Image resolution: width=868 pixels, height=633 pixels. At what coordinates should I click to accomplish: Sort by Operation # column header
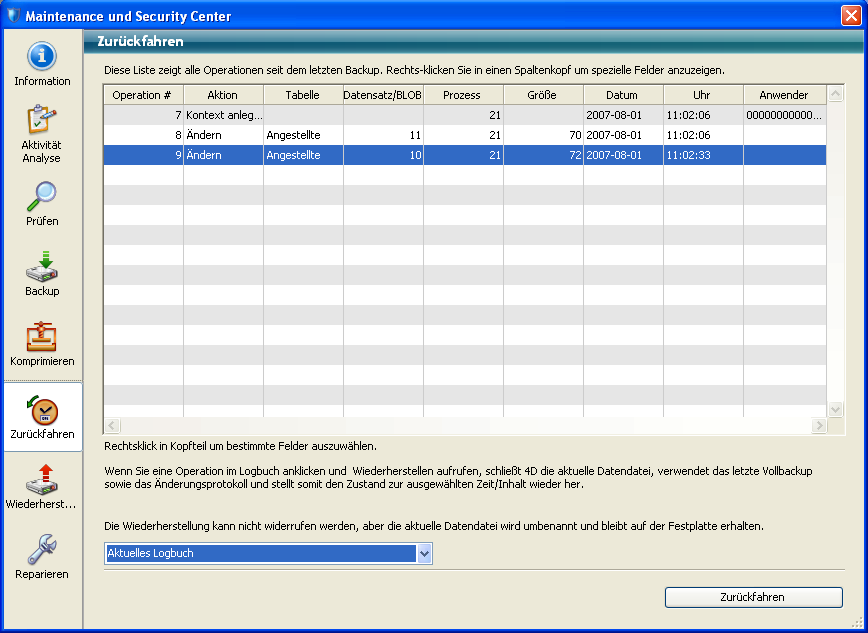click(x=143, y=95)
